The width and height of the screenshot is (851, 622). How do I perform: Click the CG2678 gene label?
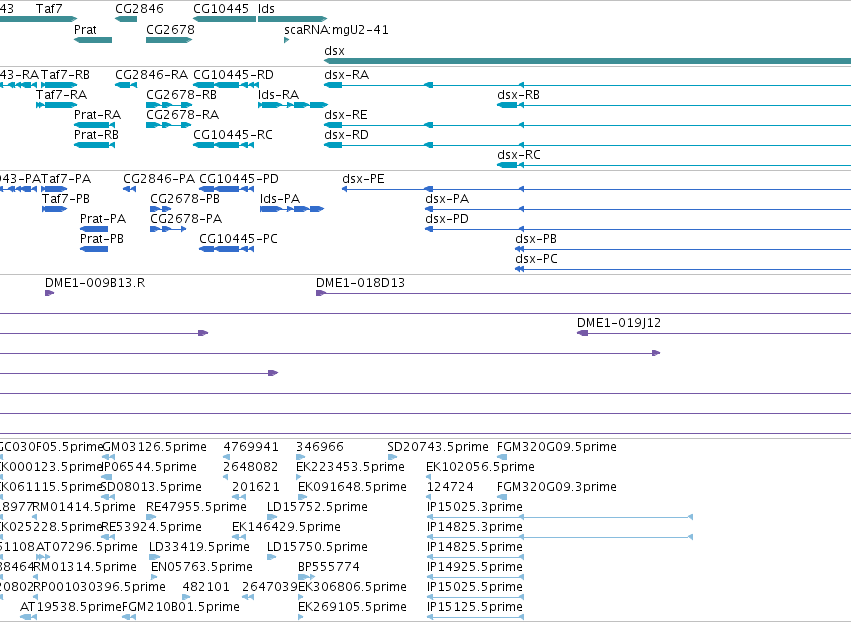point(170,30)
